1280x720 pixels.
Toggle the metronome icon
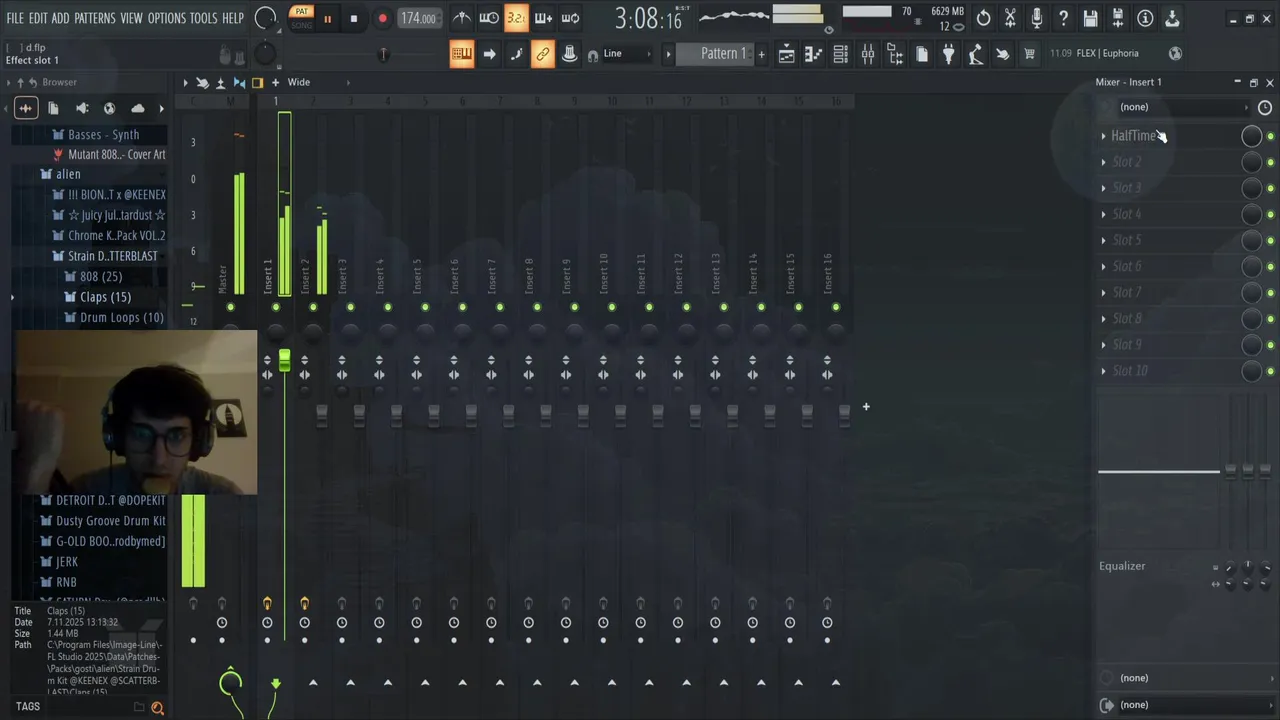[x=461, y=18]
